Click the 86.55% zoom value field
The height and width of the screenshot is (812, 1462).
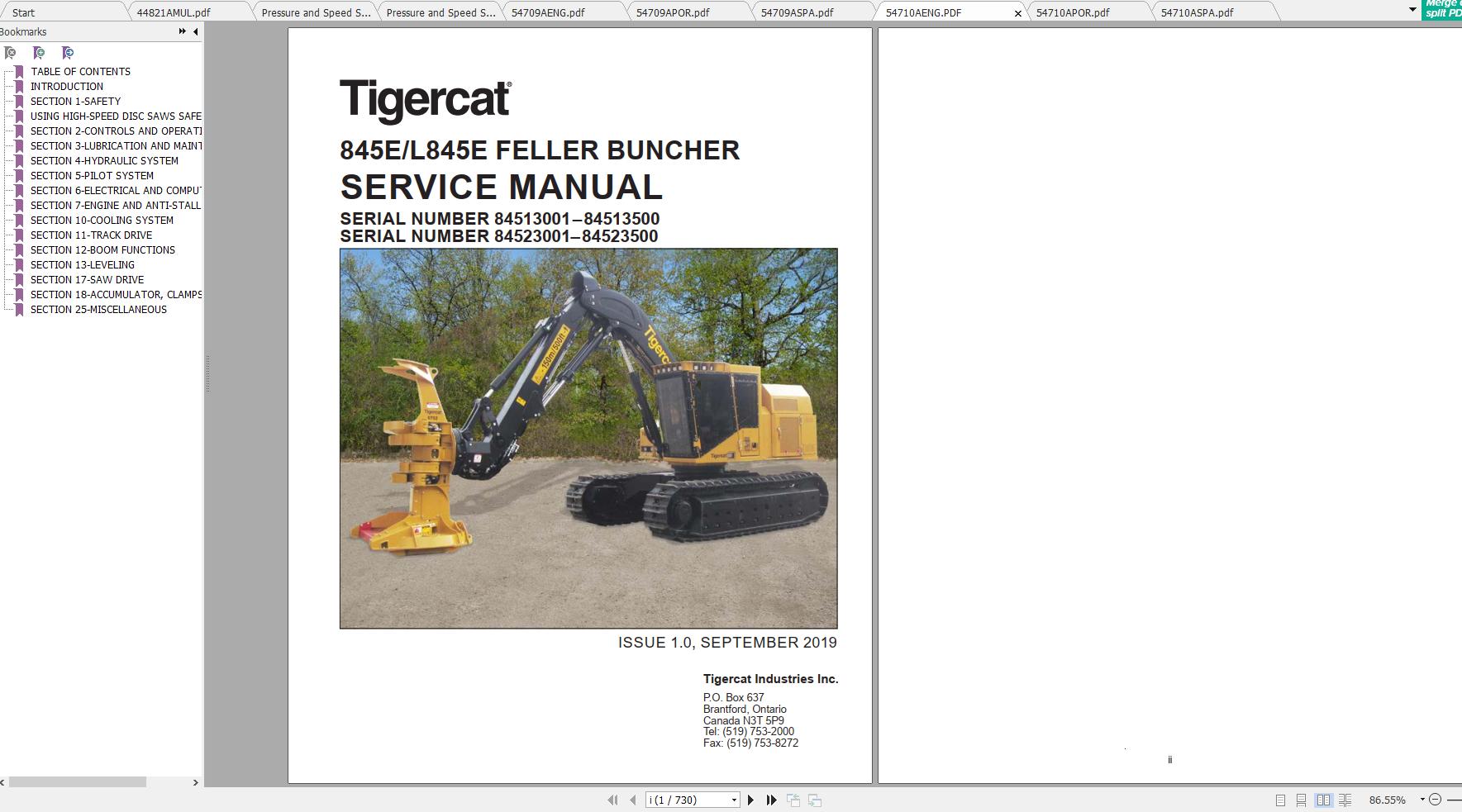point(1388,800)
